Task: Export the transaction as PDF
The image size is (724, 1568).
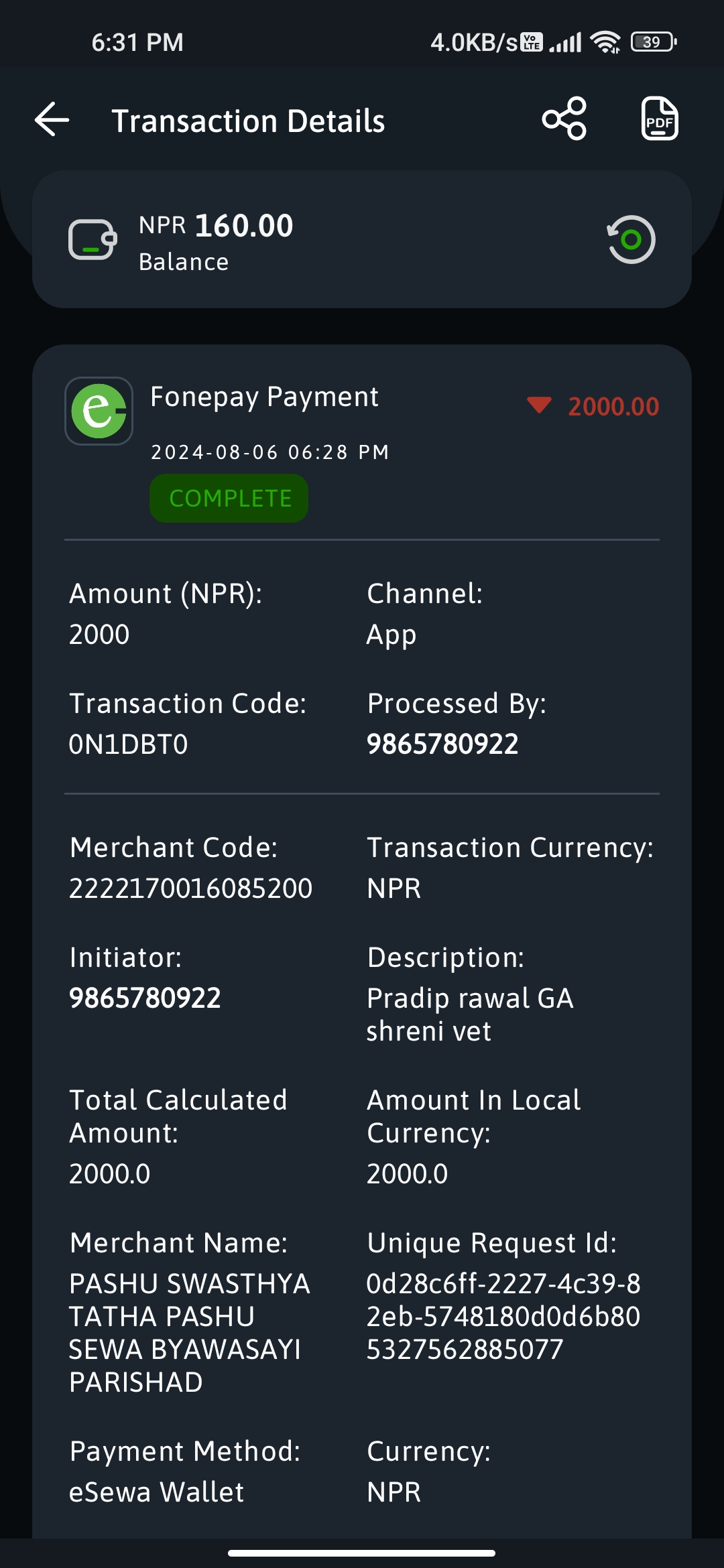Action: point(660,119)
